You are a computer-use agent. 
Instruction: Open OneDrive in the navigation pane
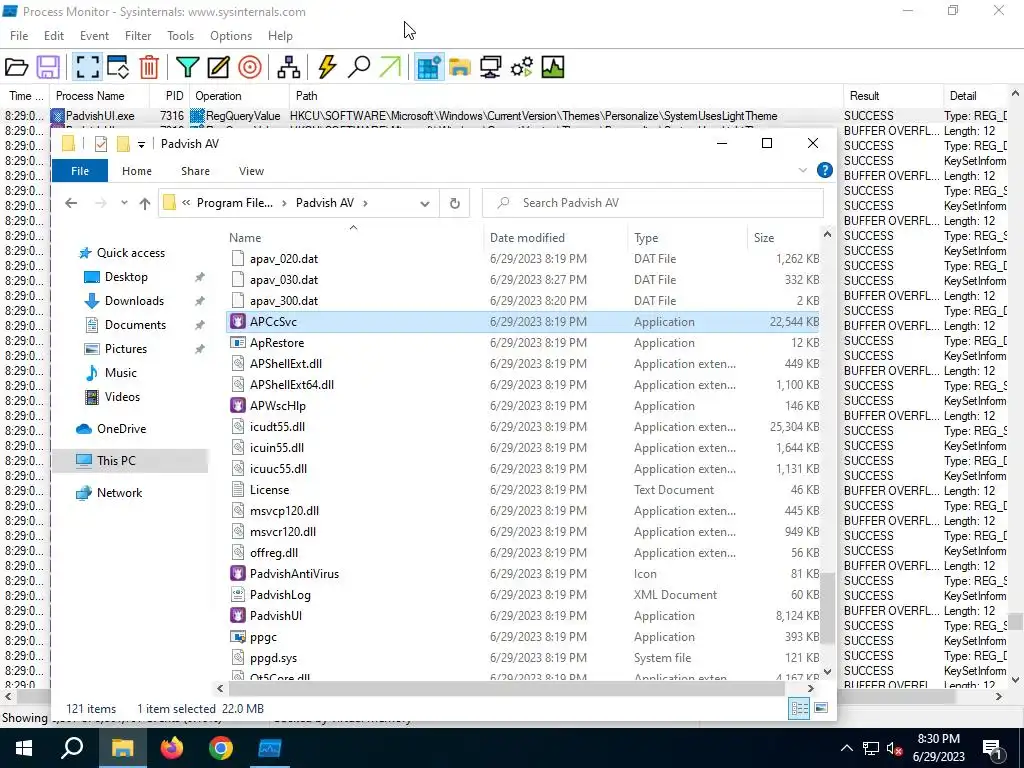click(x=121, y=429)
